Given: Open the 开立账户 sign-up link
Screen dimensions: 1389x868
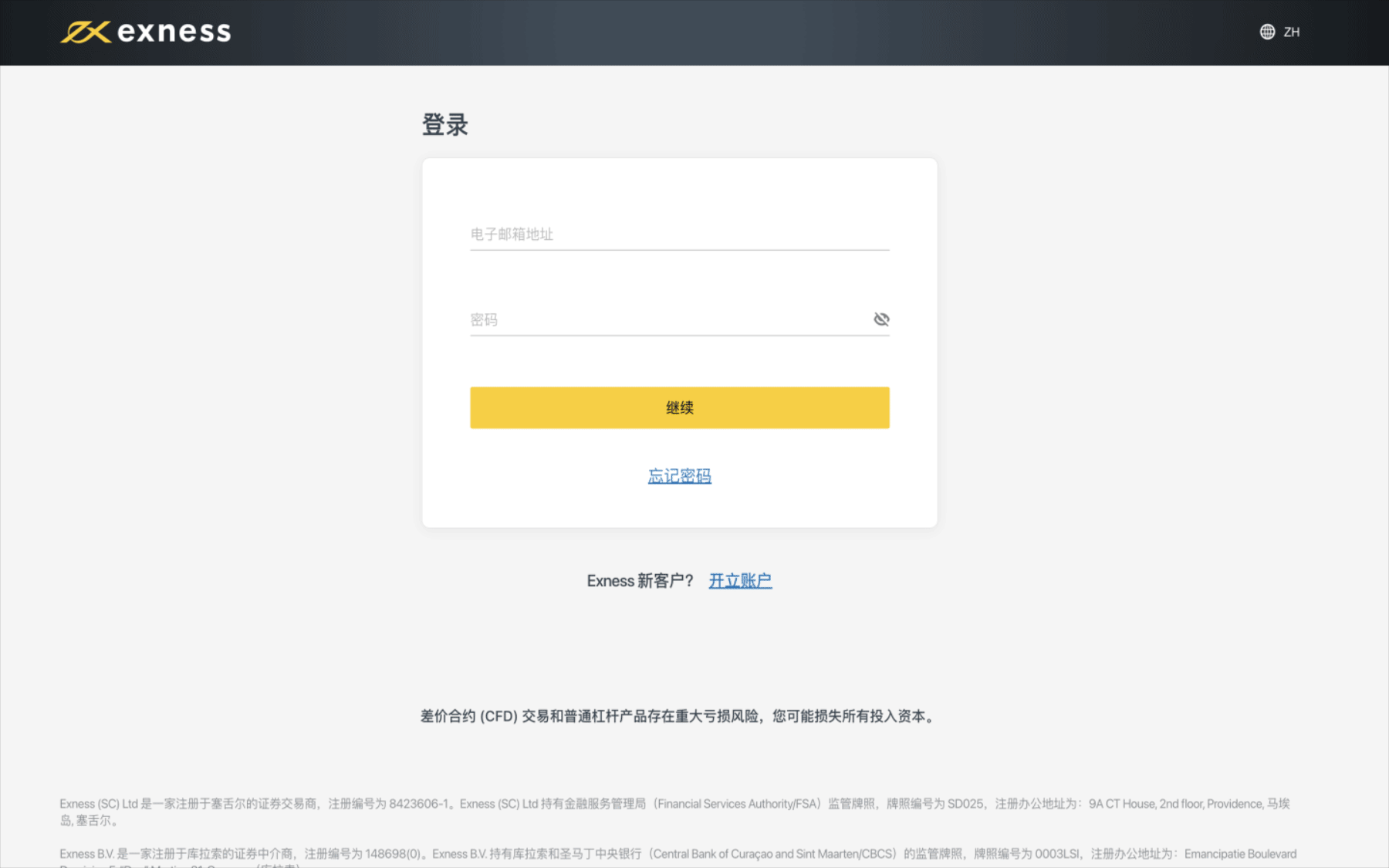Looking at the screenshot, I should 740,581.
